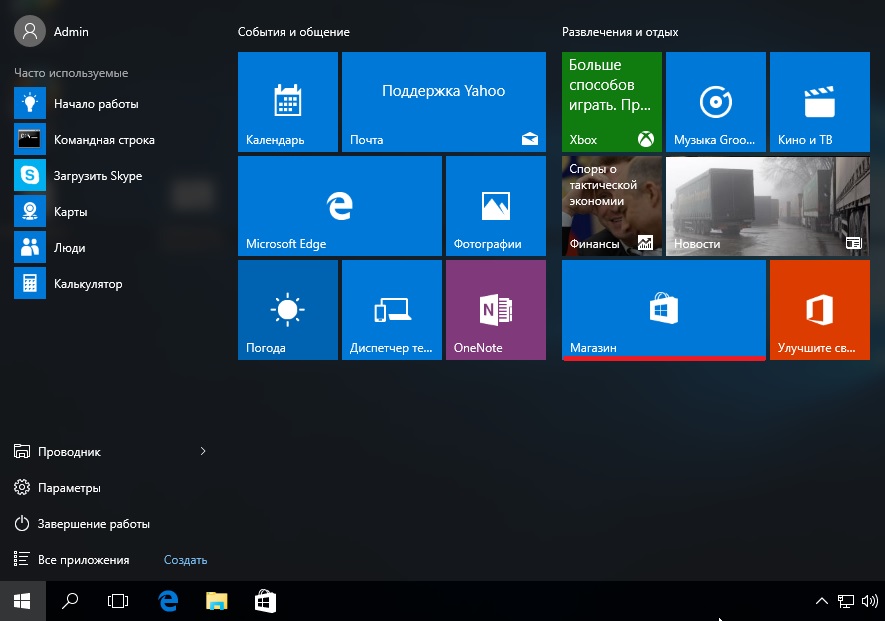Click the Windows Start button
Image resolution: width=885 pixels, height=621 pixels.
(x=23, y=601)
